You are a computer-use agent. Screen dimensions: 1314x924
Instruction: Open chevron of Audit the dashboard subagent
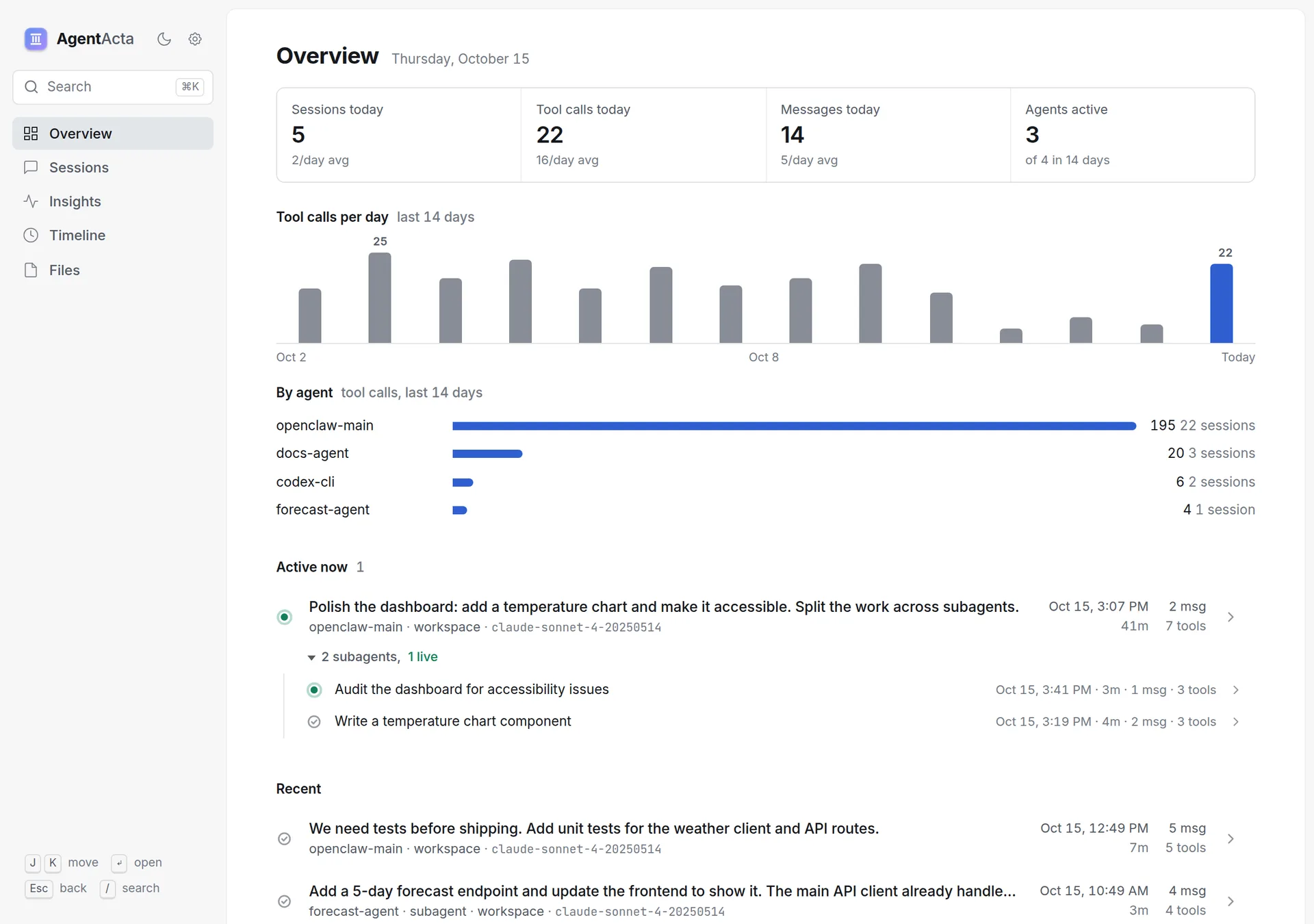1236,690
